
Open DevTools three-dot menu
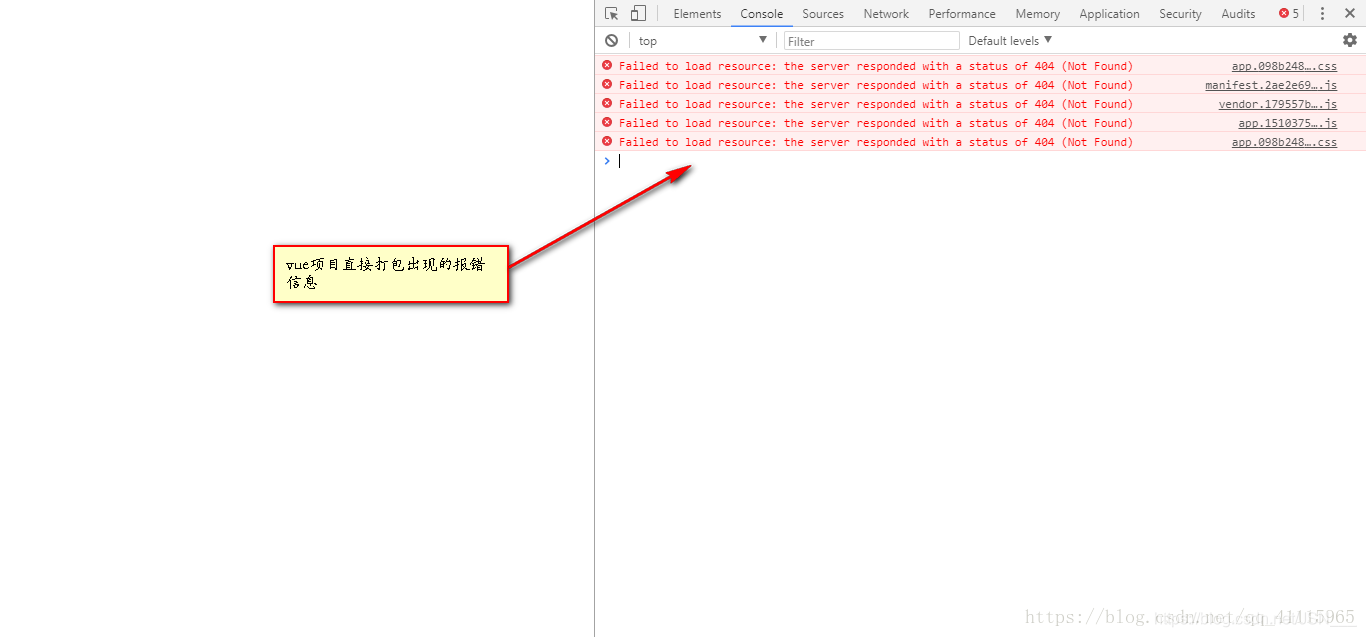coord(1322,13)
